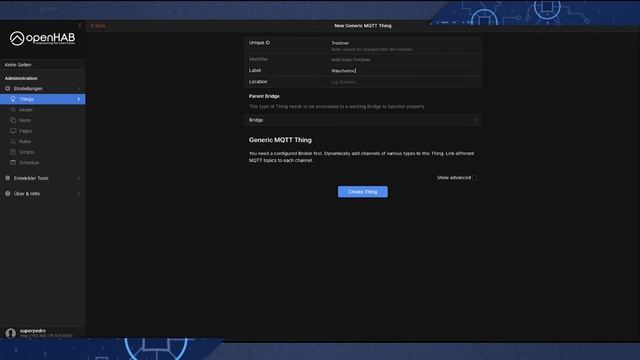Click the pin icon above the openHAB logo
The image size is (640, 360).
(80, 25)
